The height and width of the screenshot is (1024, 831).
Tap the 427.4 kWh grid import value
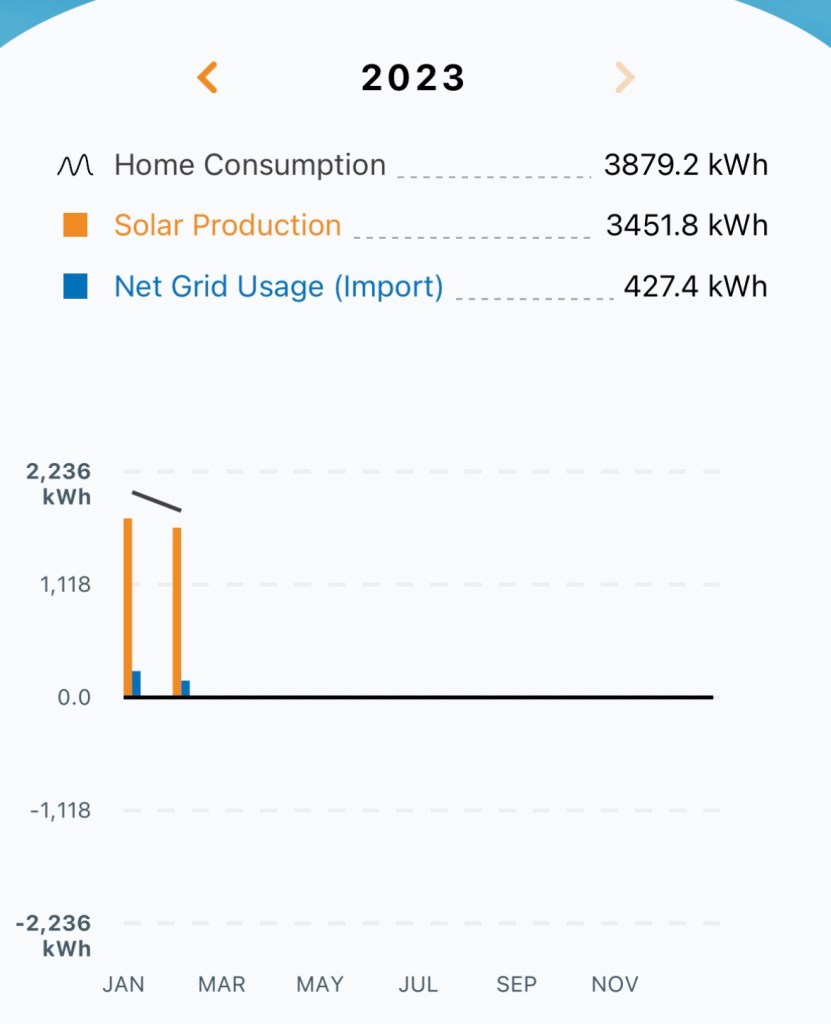point(696,287)
